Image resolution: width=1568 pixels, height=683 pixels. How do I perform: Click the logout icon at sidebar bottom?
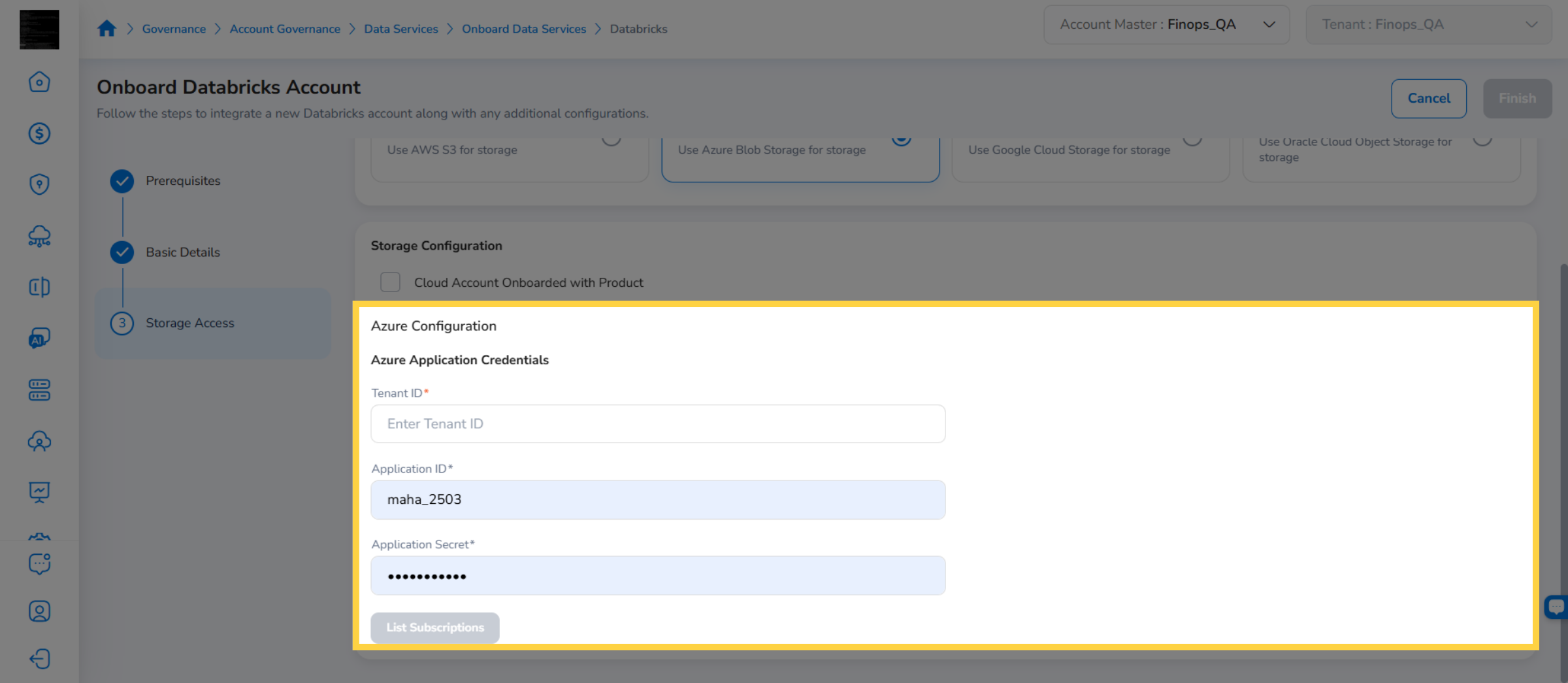(x=39, y=659)
